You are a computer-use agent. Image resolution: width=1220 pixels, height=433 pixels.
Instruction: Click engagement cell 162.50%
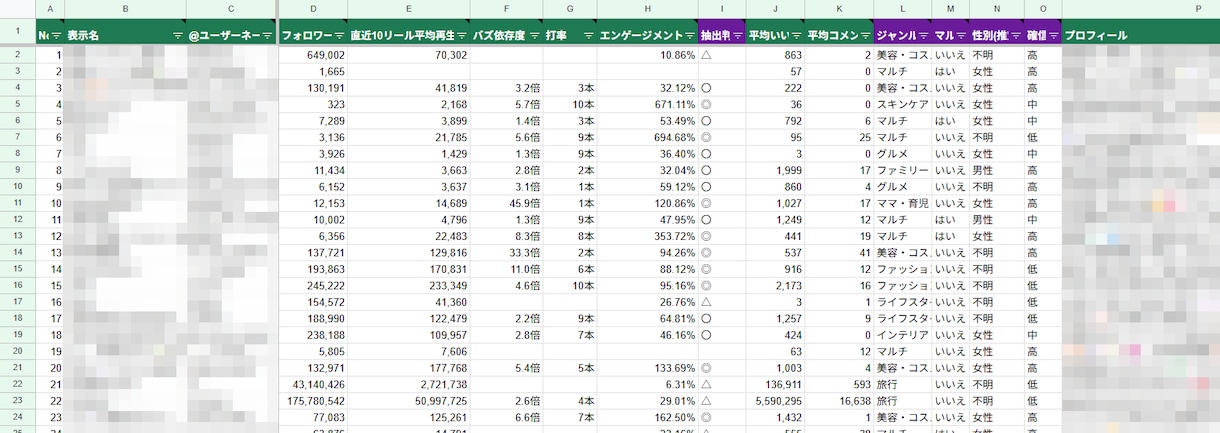coord(648,418)
